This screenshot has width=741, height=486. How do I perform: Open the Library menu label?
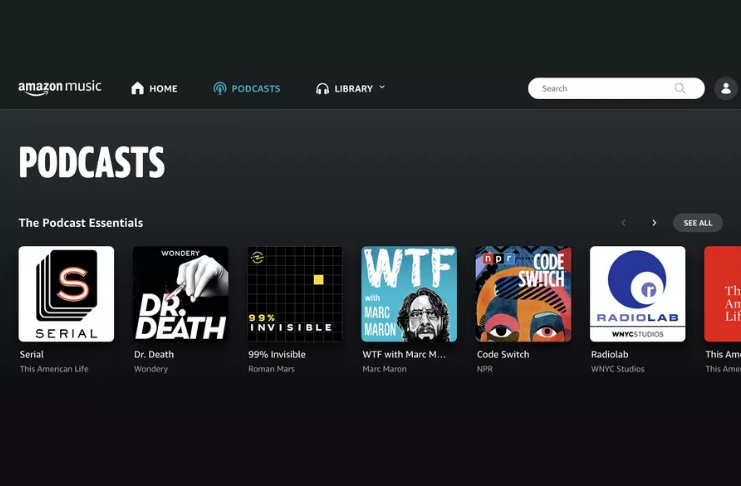(x=353, y=89)
